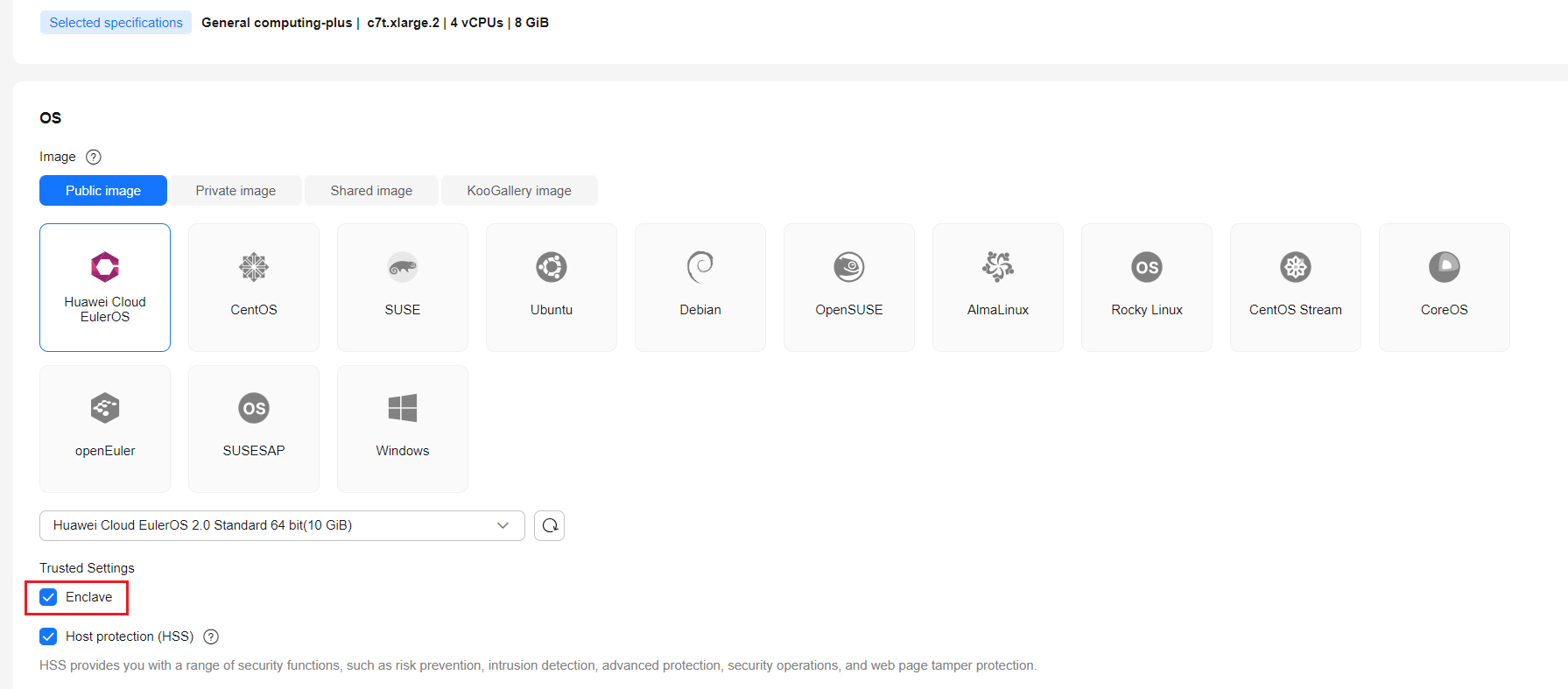This screenshot has width=1568, height=689.
Task: Refresh the image version list
Action: click(550, 525)
